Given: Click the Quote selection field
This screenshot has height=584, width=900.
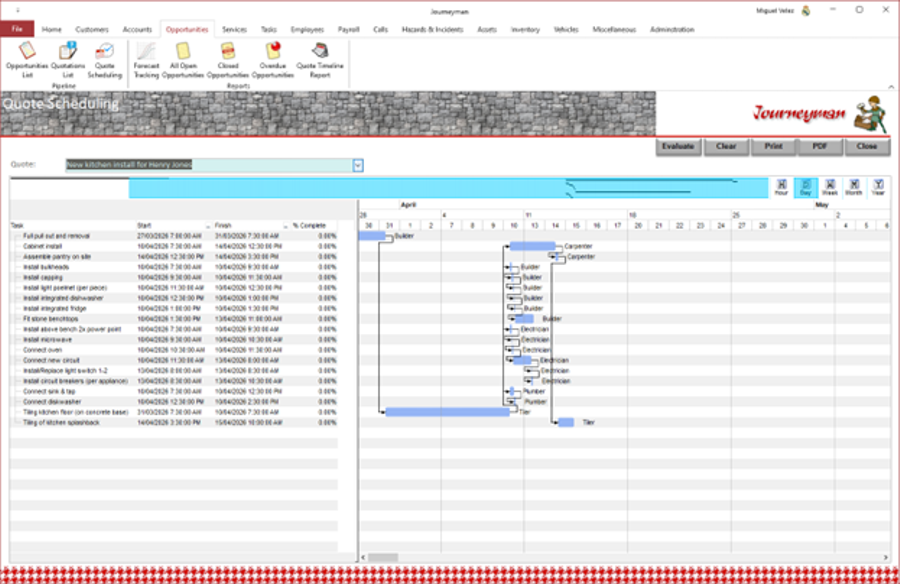Looking at the screenshot, I should click(210, 165).
